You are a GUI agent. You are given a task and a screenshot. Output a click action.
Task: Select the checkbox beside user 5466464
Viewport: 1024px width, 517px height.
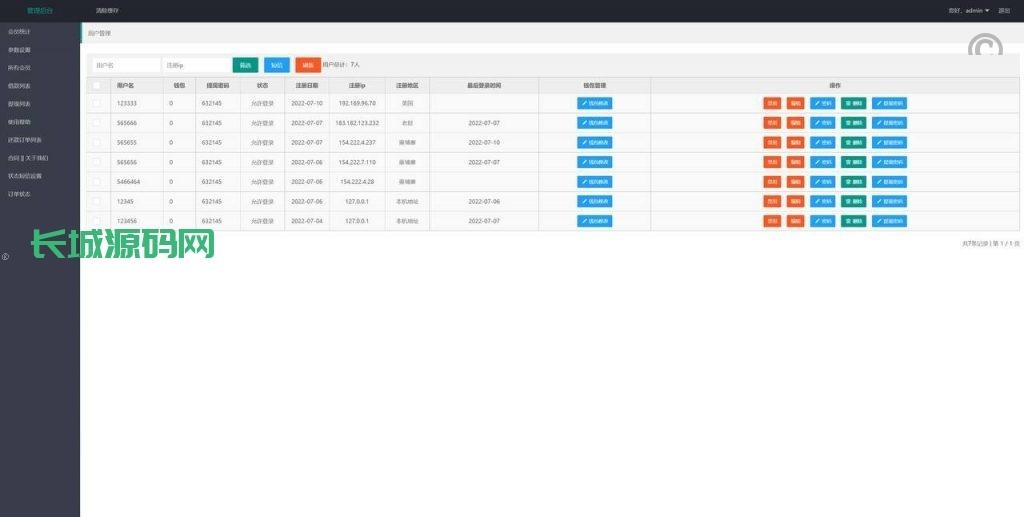[96, 182]
